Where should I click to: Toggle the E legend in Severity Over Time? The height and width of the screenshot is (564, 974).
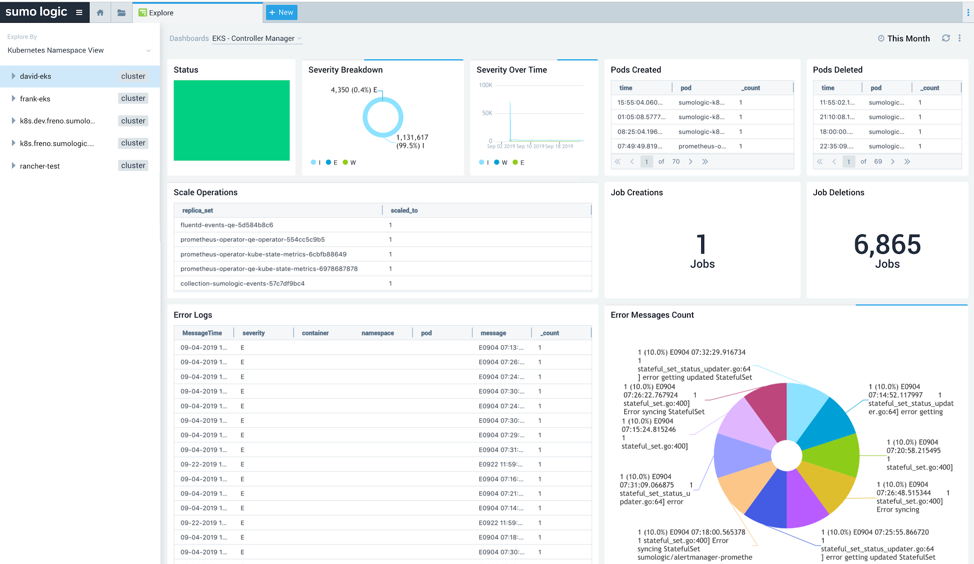519,162
